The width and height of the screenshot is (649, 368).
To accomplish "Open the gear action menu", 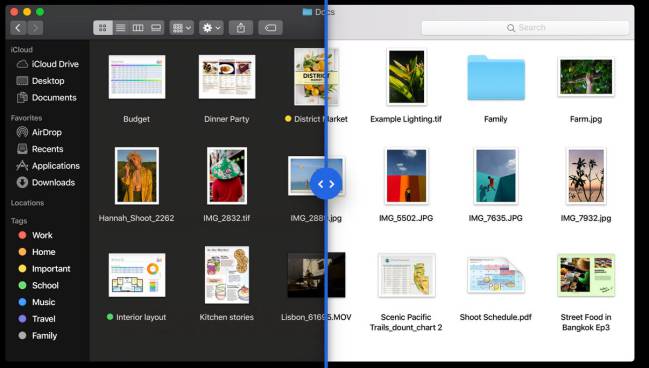I will (211, 28).
